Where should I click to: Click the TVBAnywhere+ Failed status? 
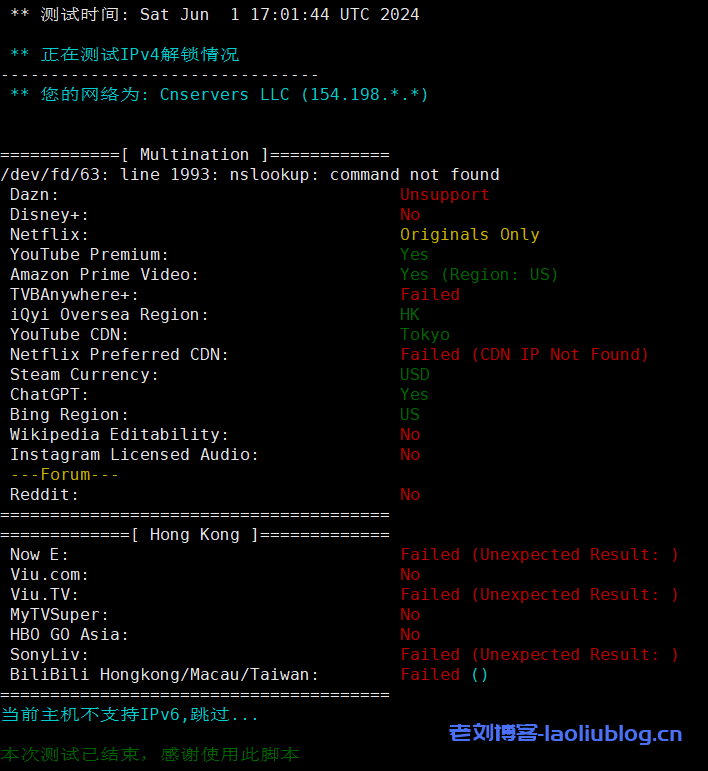click(x=430, y=295)
